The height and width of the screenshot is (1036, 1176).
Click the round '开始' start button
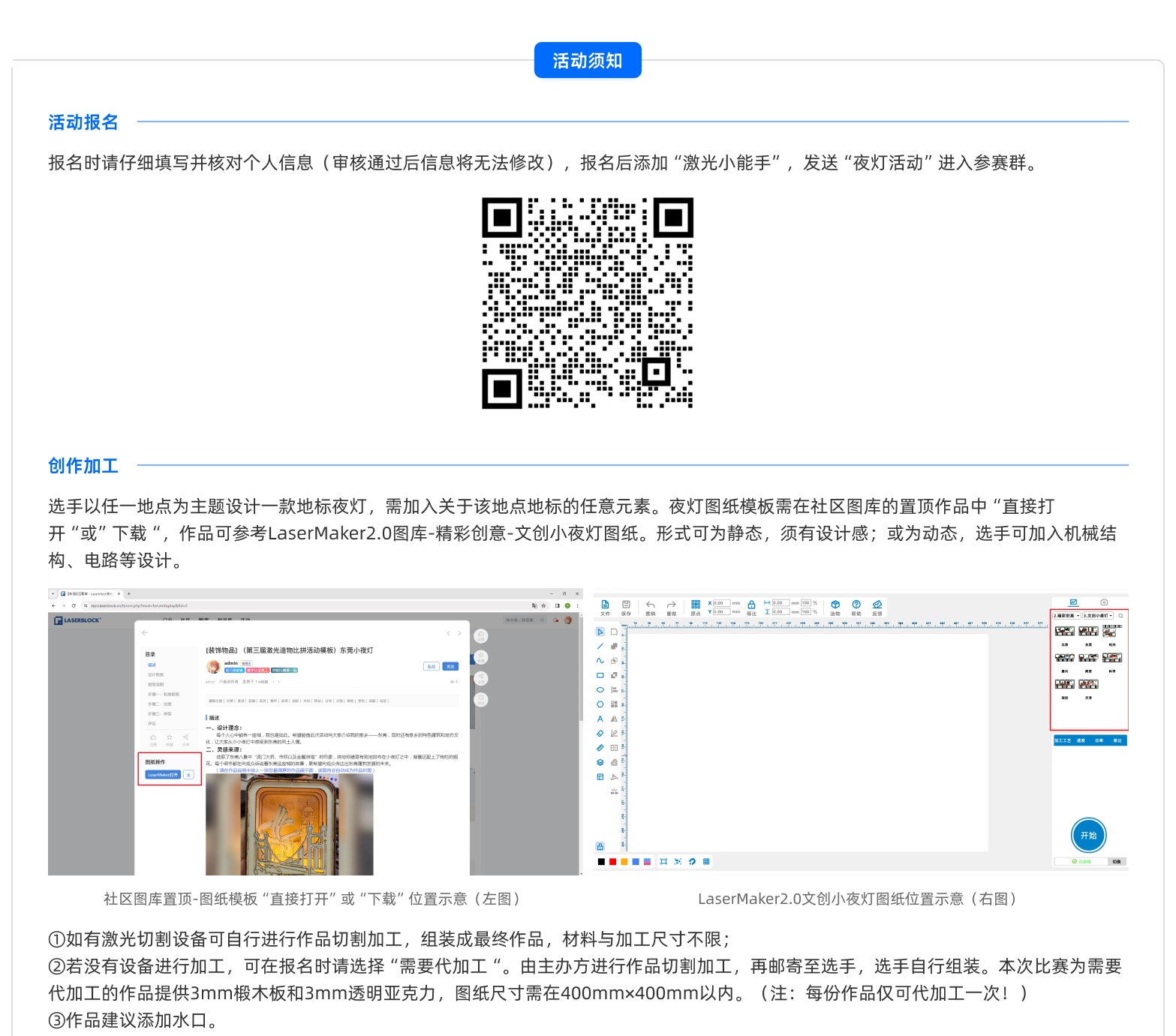pos(1088,835)
